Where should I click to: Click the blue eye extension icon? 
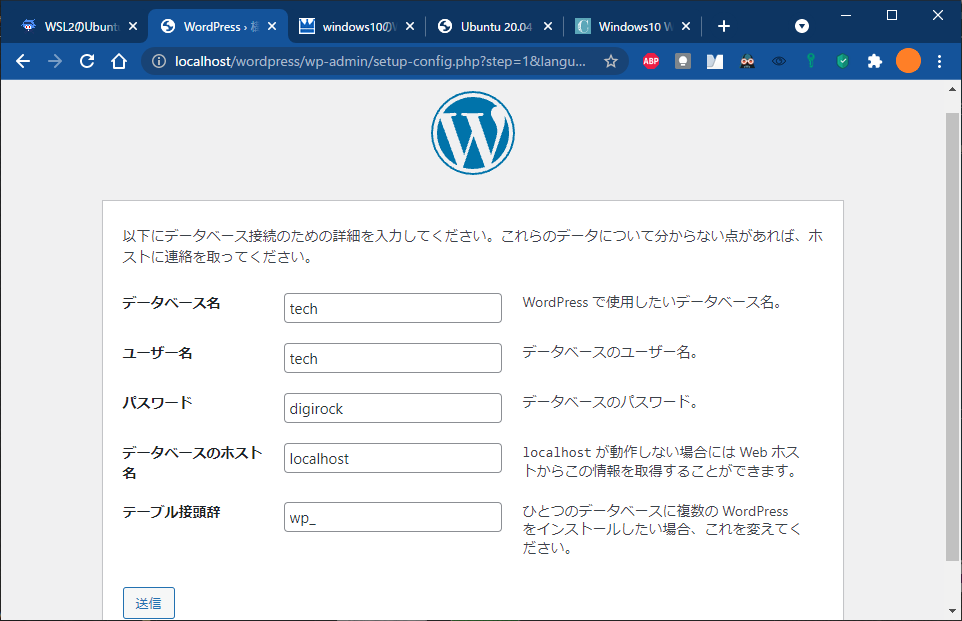click(779, 61)
